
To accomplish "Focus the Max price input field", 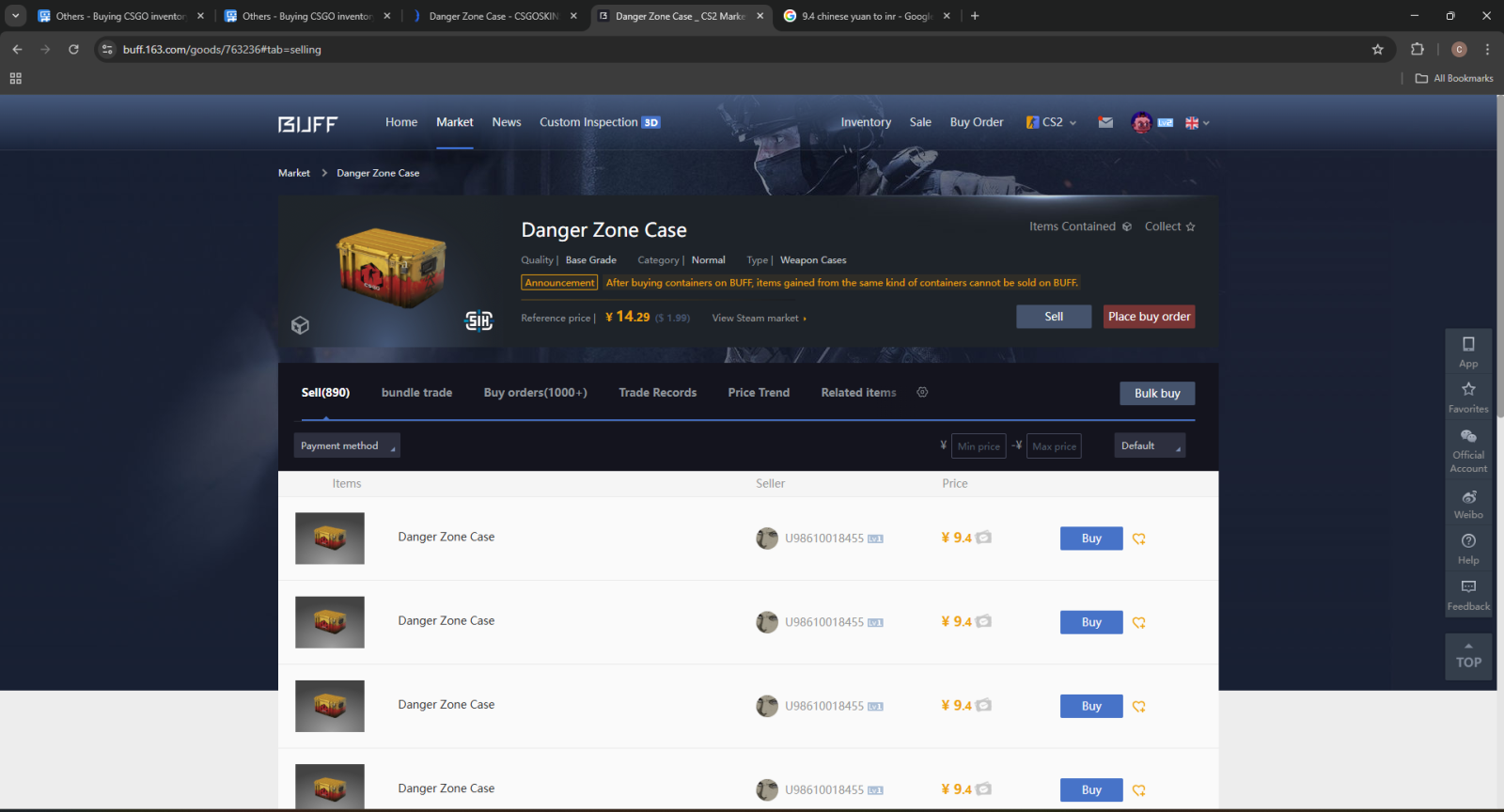I will point(1054,445).
